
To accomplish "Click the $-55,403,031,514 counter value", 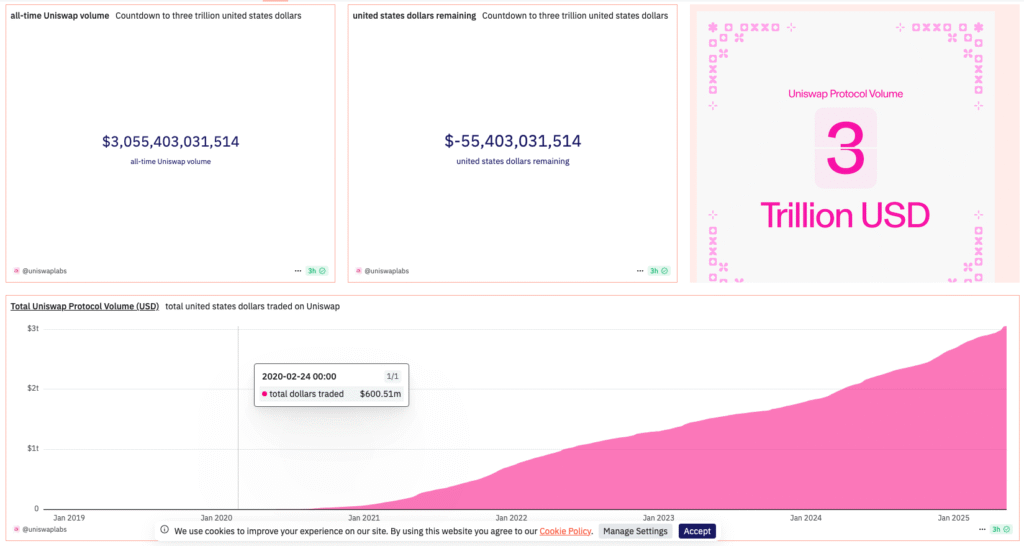I will (513, 141).
